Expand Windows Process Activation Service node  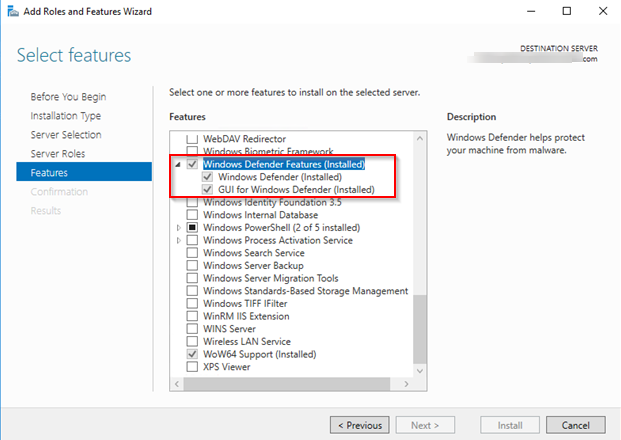(180, 240)
